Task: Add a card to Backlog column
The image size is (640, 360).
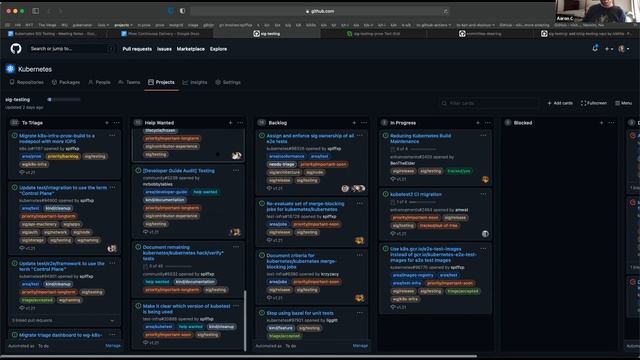Action: [x=354, y=122]
